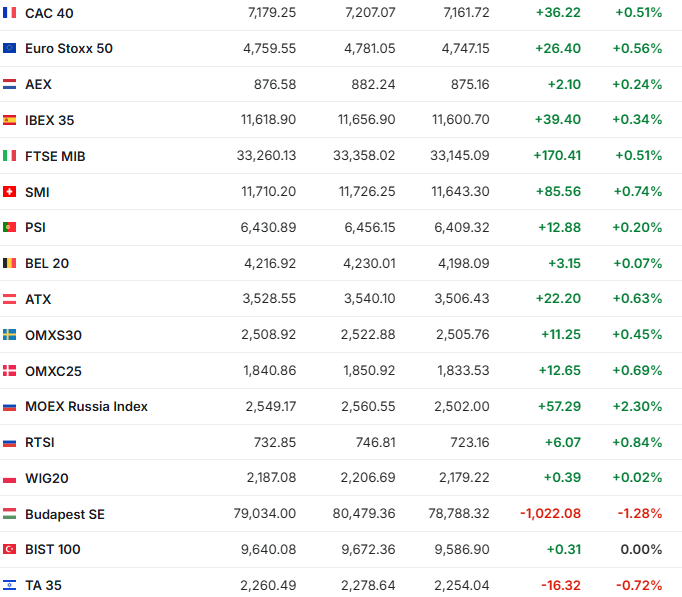Open the CAC 40 index page
Screen dimensions: 682x597
(x=49, y=13)
